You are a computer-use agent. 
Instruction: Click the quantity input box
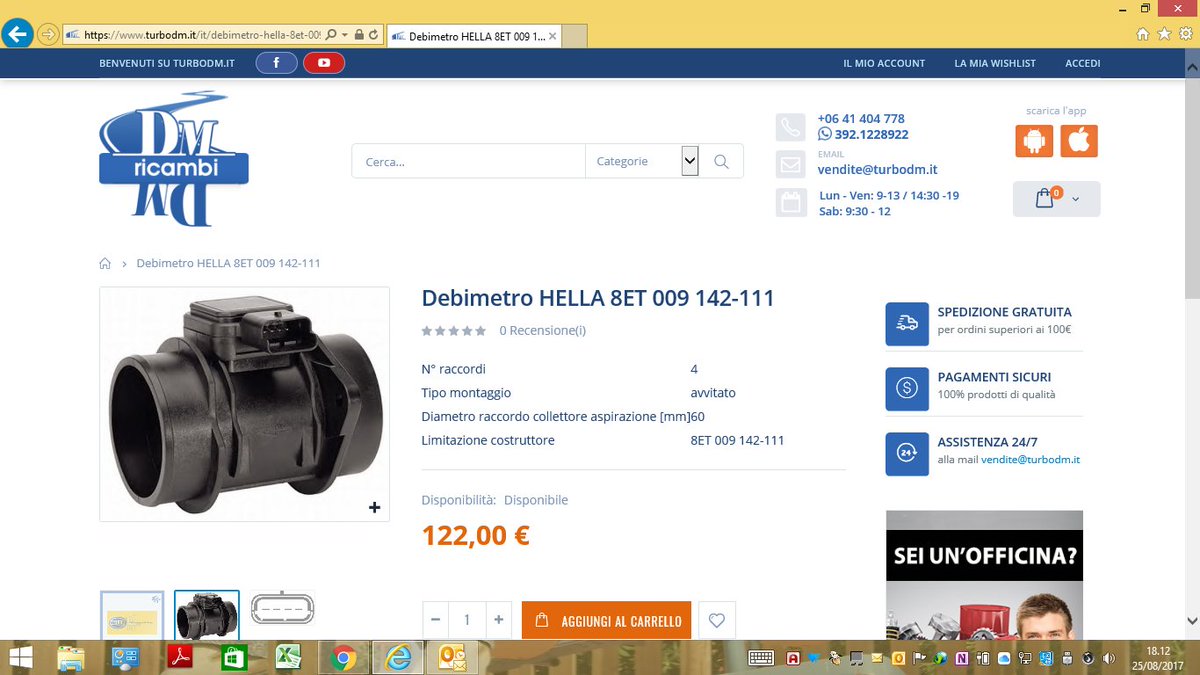[x=467, y=620]
